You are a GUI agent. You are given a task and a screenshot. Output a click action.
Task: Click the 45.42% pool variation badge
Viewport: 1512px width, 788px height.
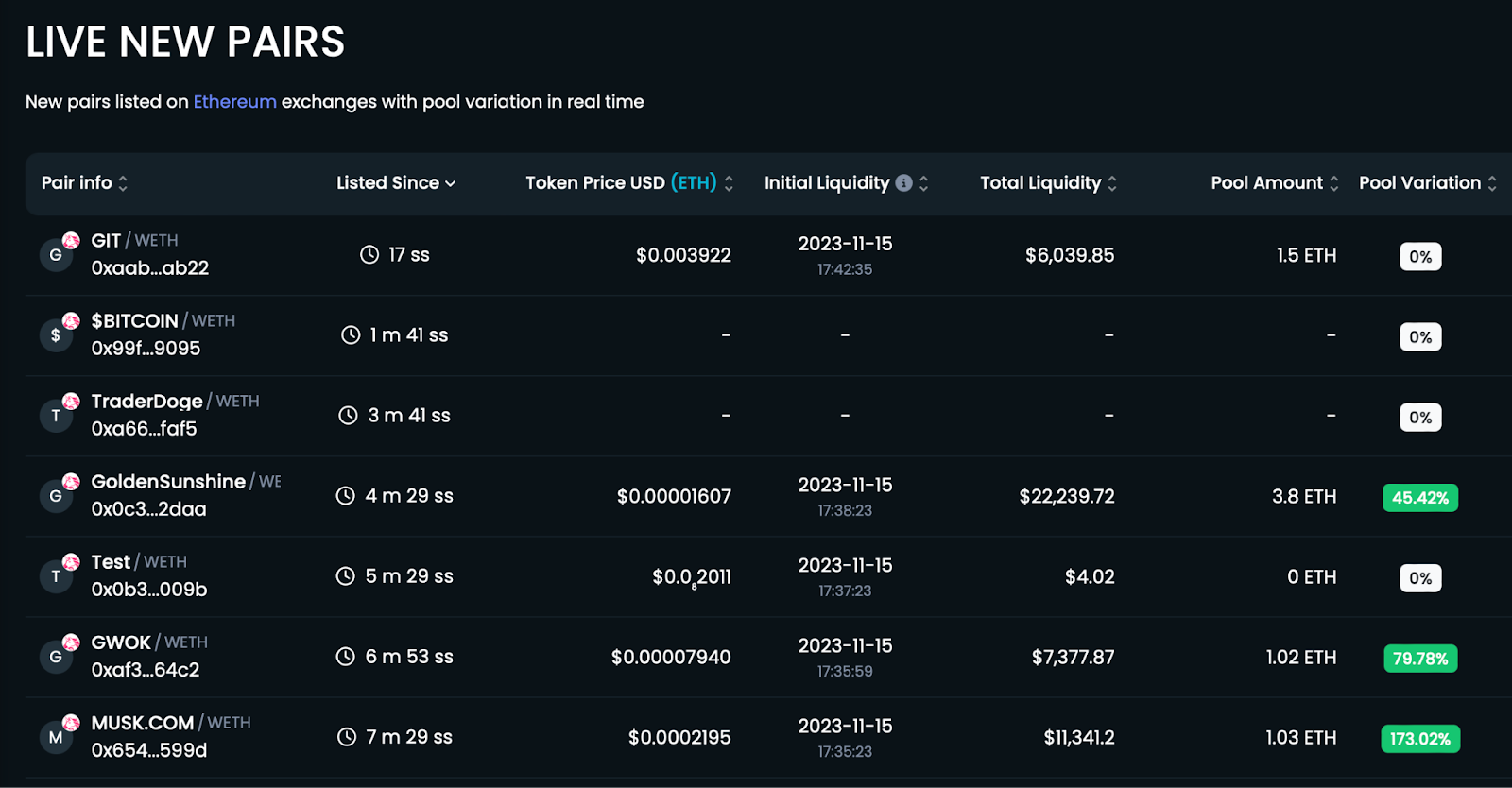tap(1420, 498)
